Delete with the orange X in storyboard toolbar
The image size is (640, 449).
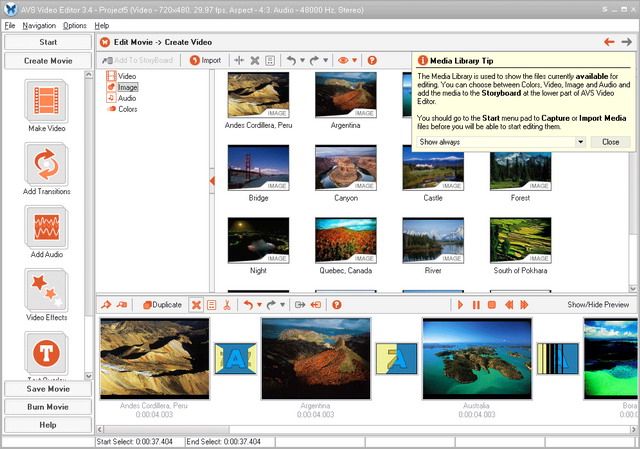click(196, 305)
